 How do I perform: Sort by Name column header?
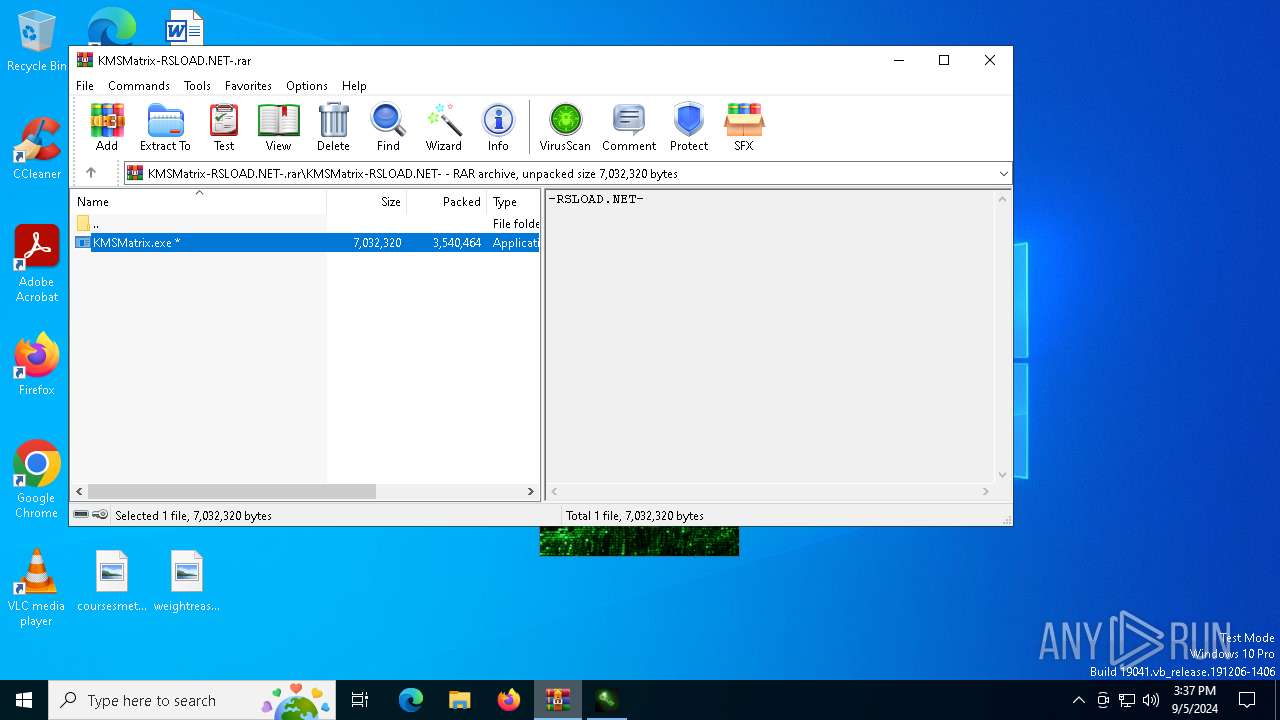click(198, 202)
